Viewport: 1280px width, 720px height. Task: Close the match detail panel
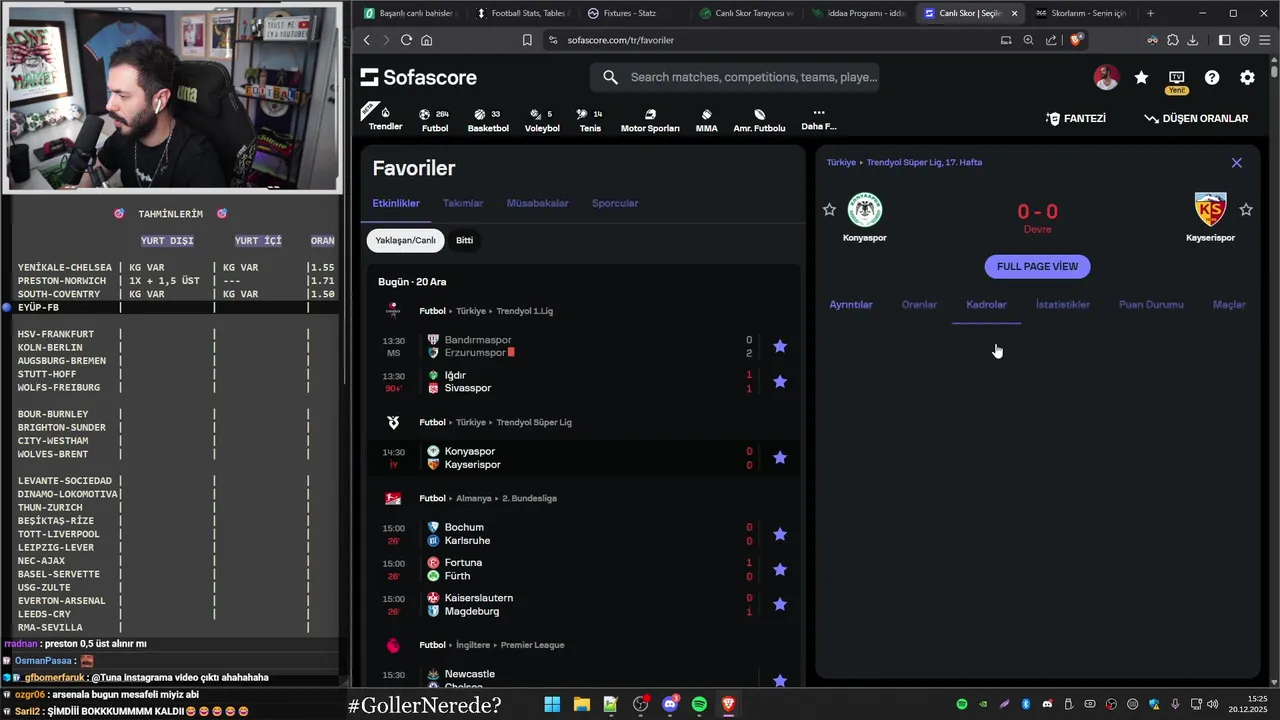1236,162
